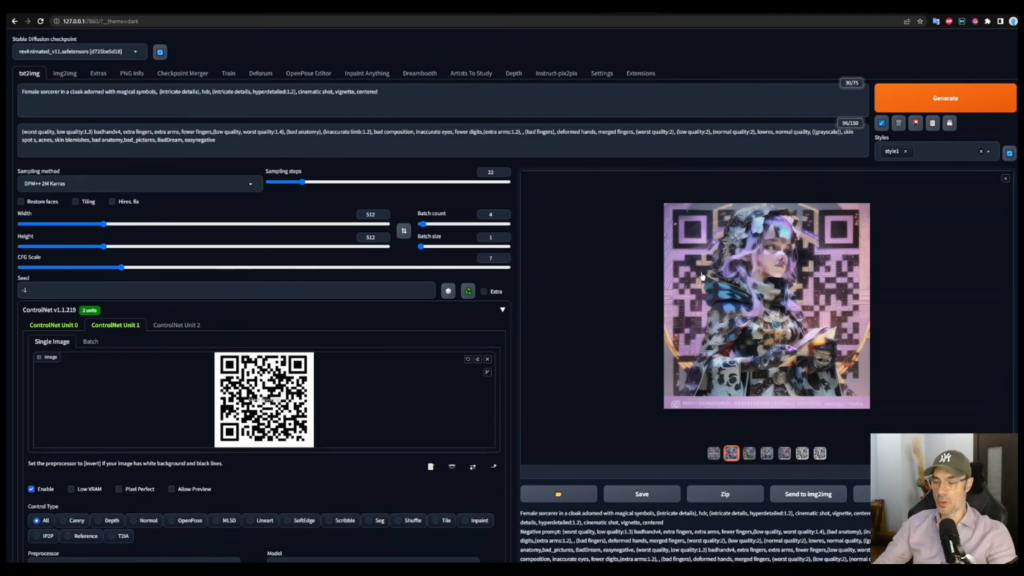Reload the page with refresh icon
This screenshot has width=1024, height=576.
point(40,21)
